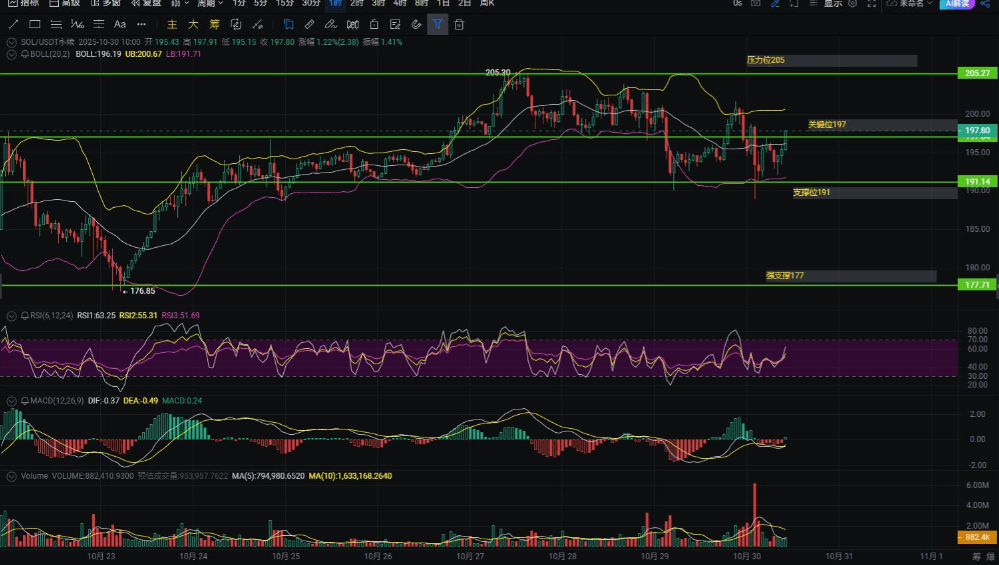Open the 周期 period dropdown
Viewport: 999px width, 565px height.
tap(210, 4)
